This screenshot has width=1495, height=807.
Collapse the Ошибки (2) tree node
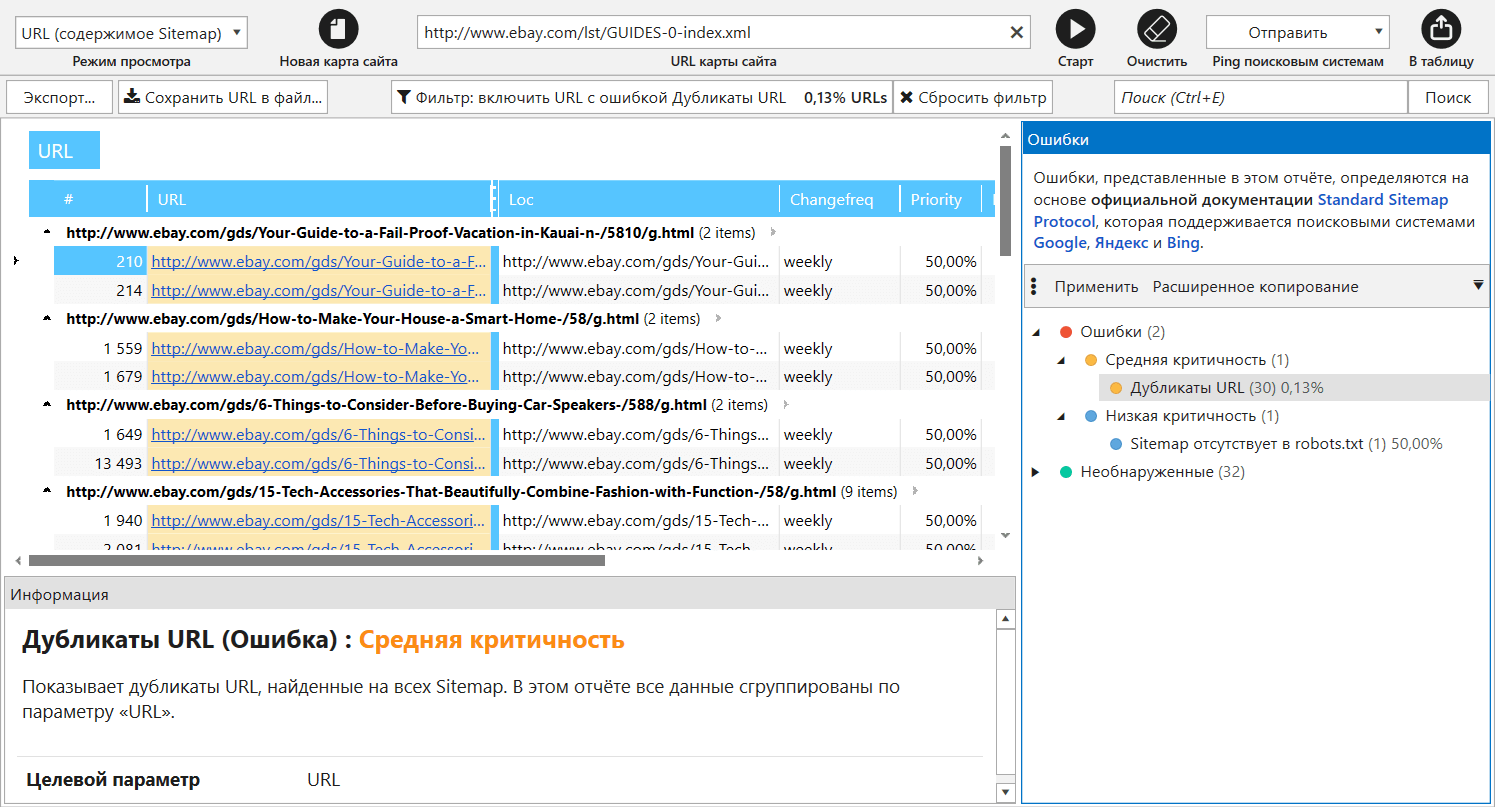1036,332
